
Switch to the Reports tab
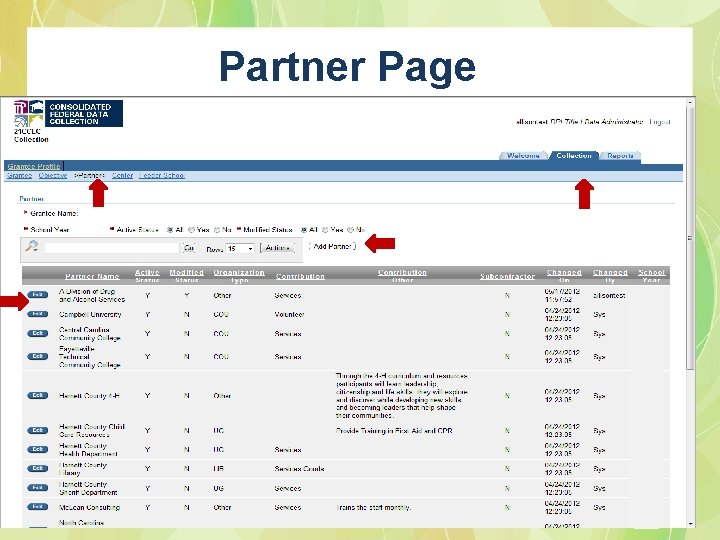pos(620,156)
